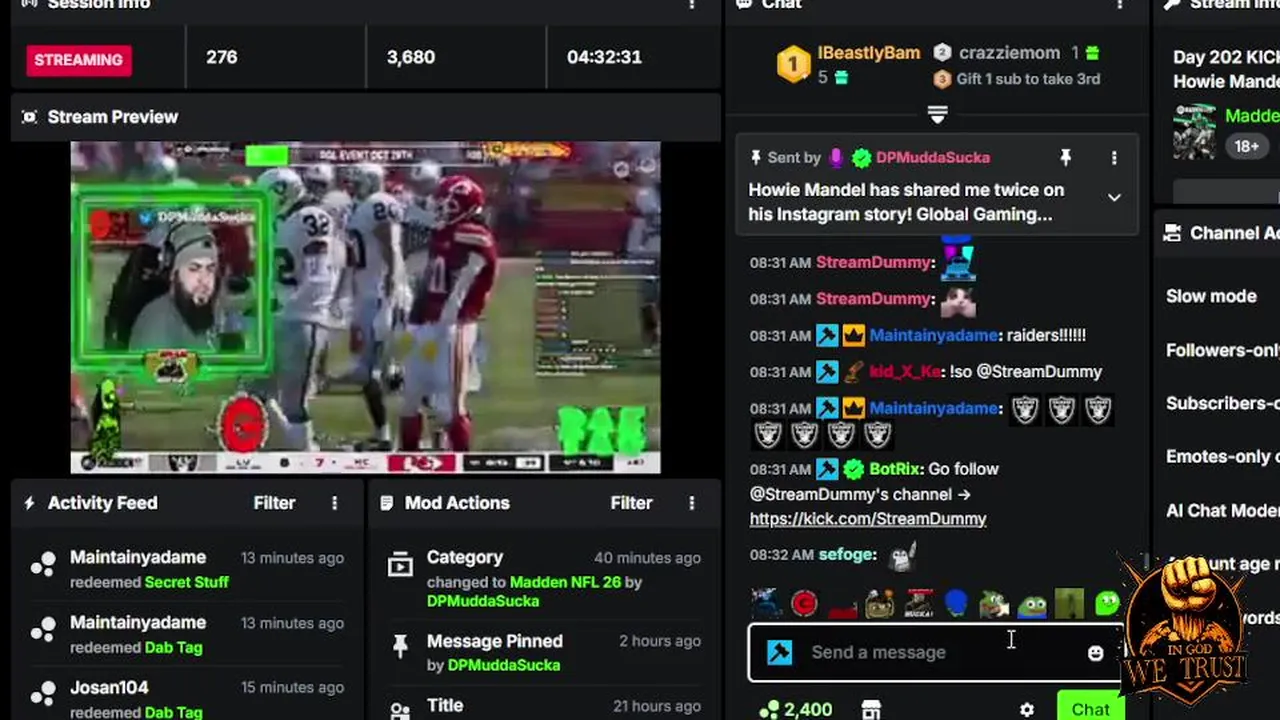Click the Title entry in Mod Actions
Screen dimensions: 1280x720
click(x=445, y=705)
